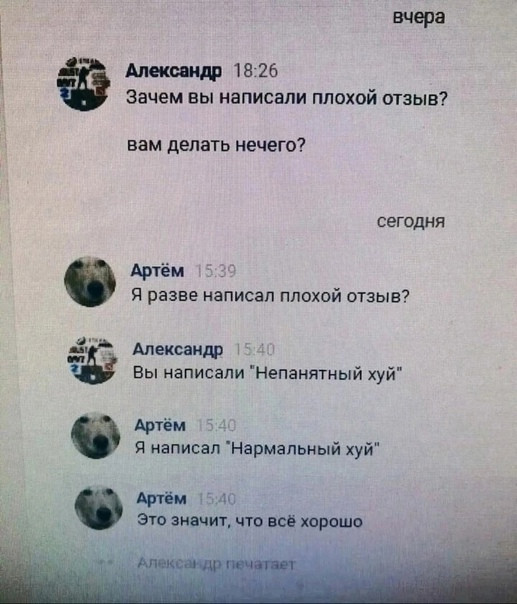Open the Александр name link at 18:26
517x604 pixels.
pos(174,71)
